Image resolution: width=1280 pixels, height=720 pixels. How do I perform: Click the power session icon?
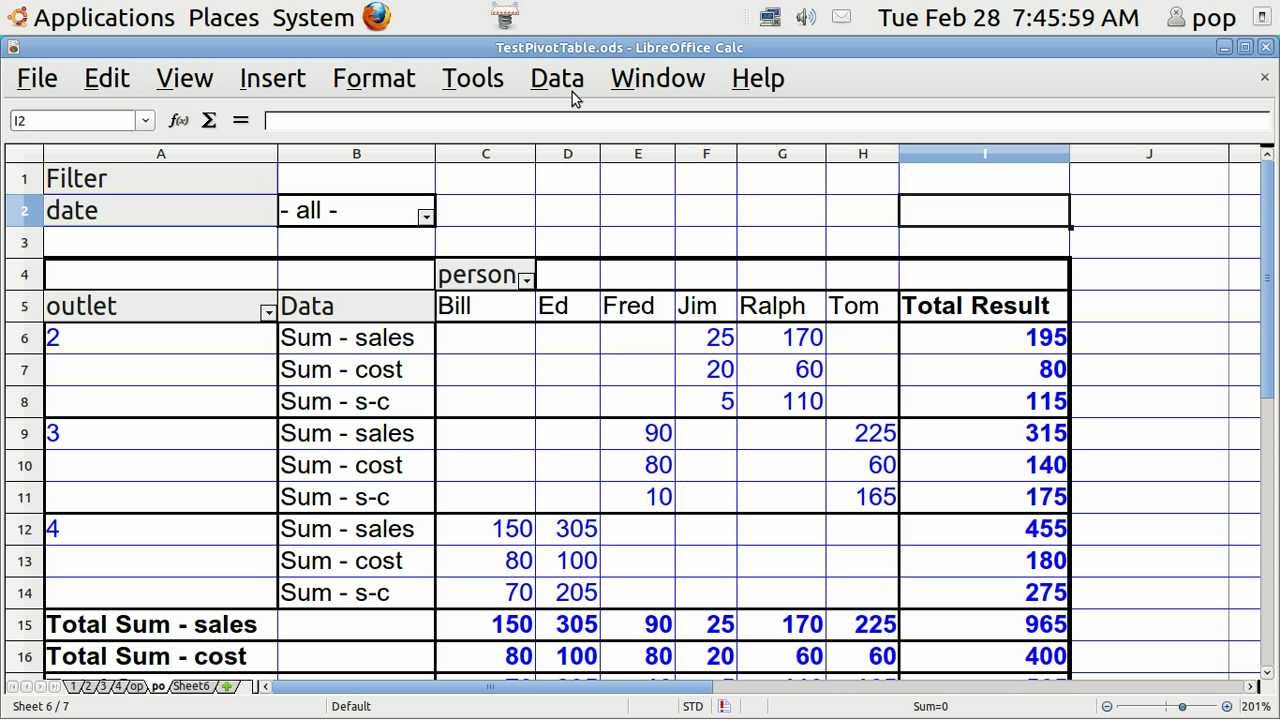1260,17
